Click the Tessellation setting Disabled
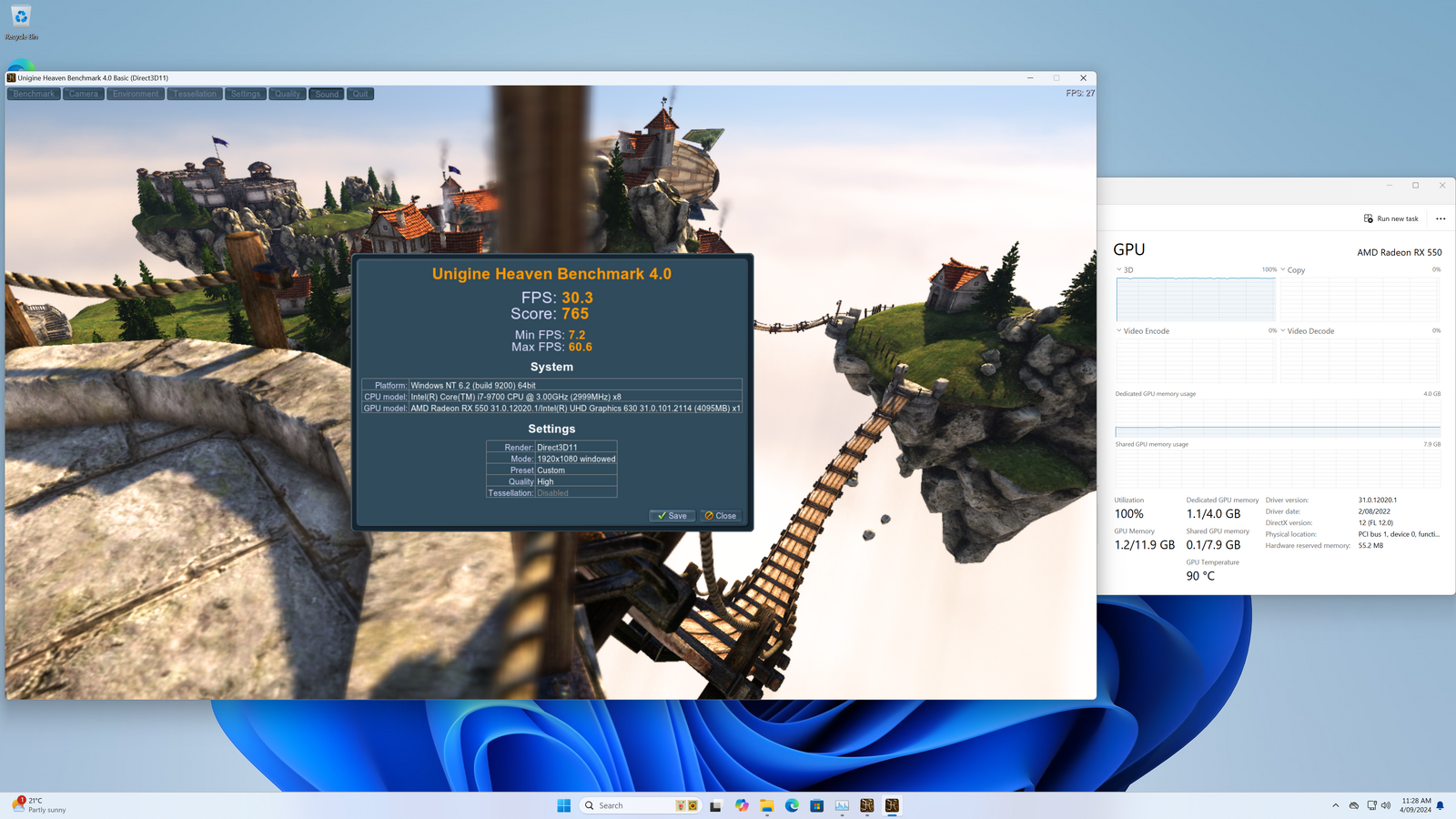The width and height of the screenshot is (1456, 819). (552, 493)
